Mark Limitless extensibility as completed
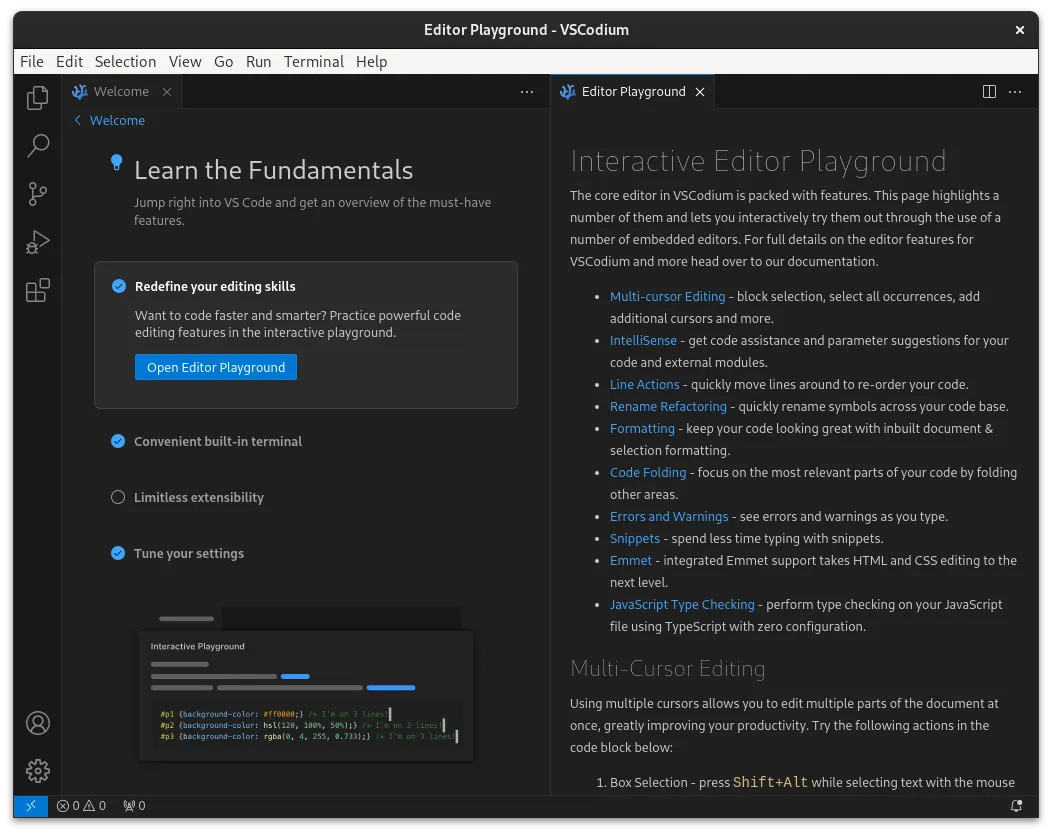Viewport: 1052px width, 834px height. pos(118,497)
